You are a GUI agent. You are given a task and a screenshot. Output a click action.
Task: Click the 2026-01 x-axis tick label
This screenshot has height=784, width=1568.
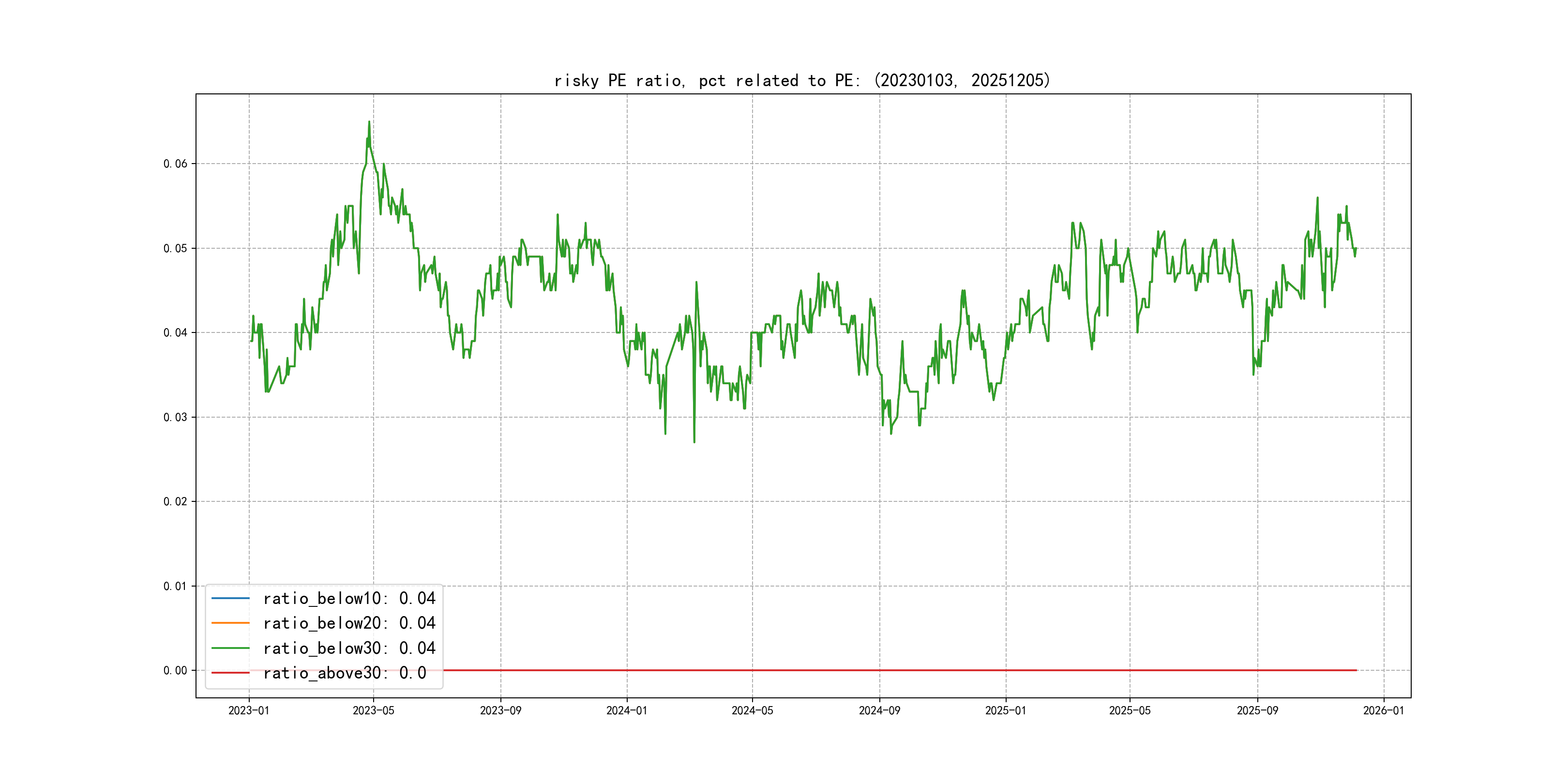tap(1383, 710)
